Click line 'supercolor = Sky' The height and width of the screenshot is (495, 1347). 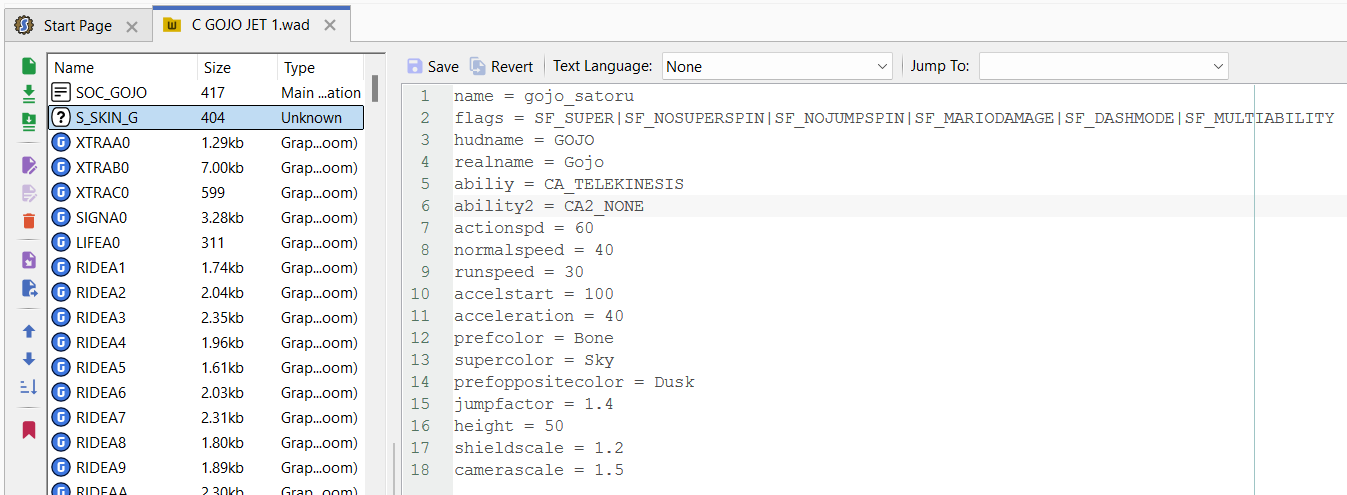534,360
